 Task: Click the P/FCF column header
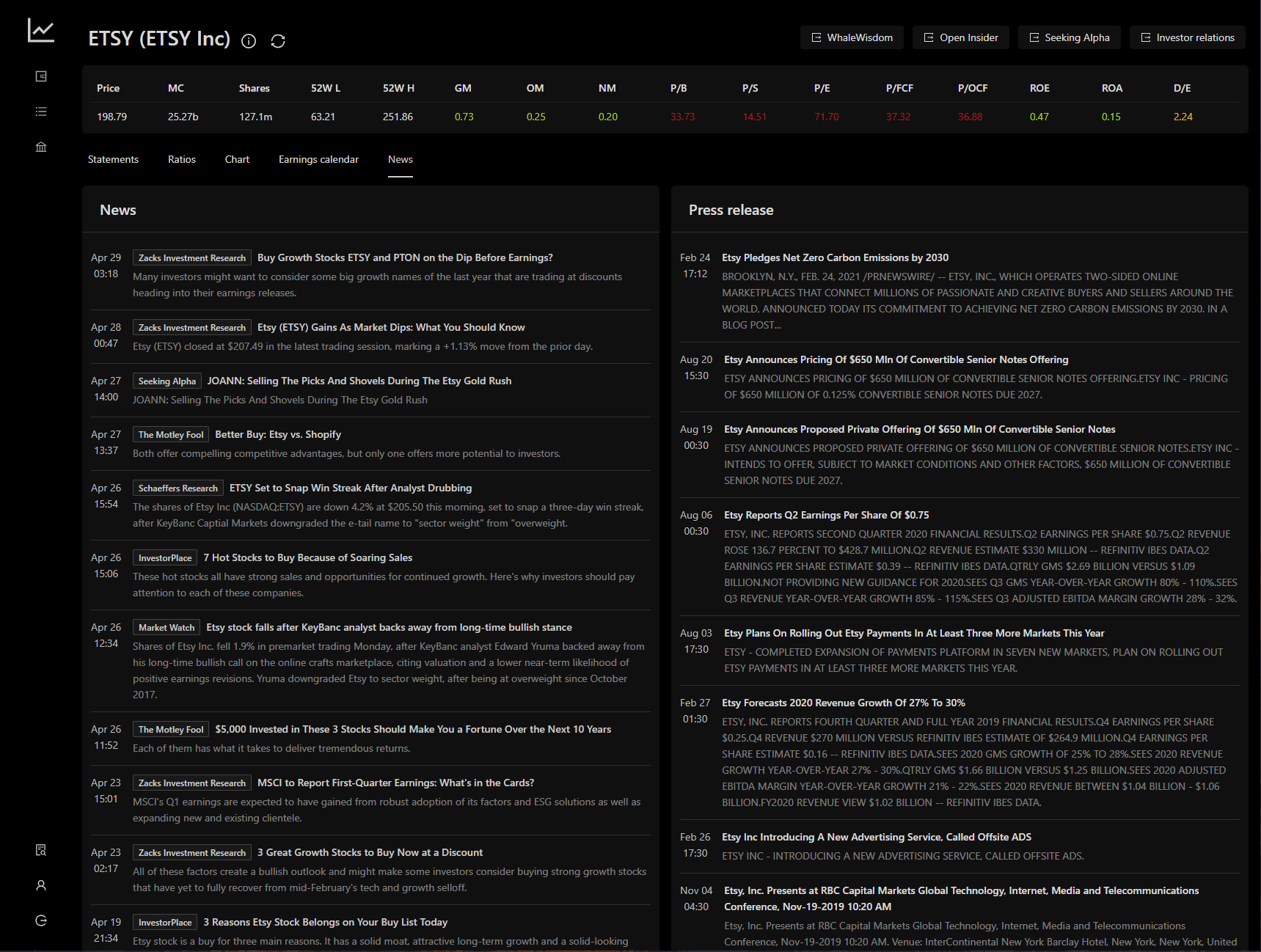[x=899, y=88]
